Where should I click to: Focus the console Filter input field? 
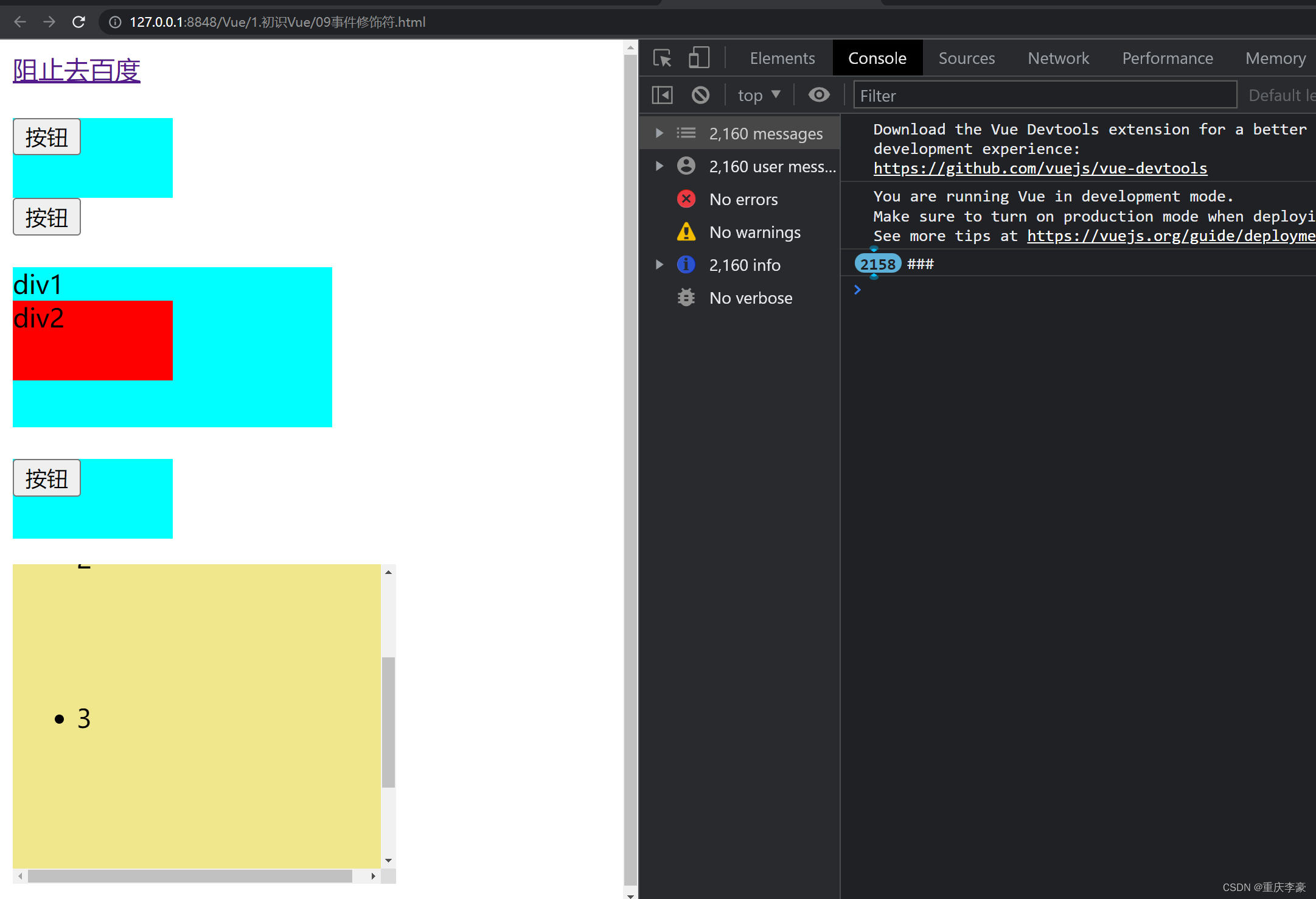tap(1044, 96)
